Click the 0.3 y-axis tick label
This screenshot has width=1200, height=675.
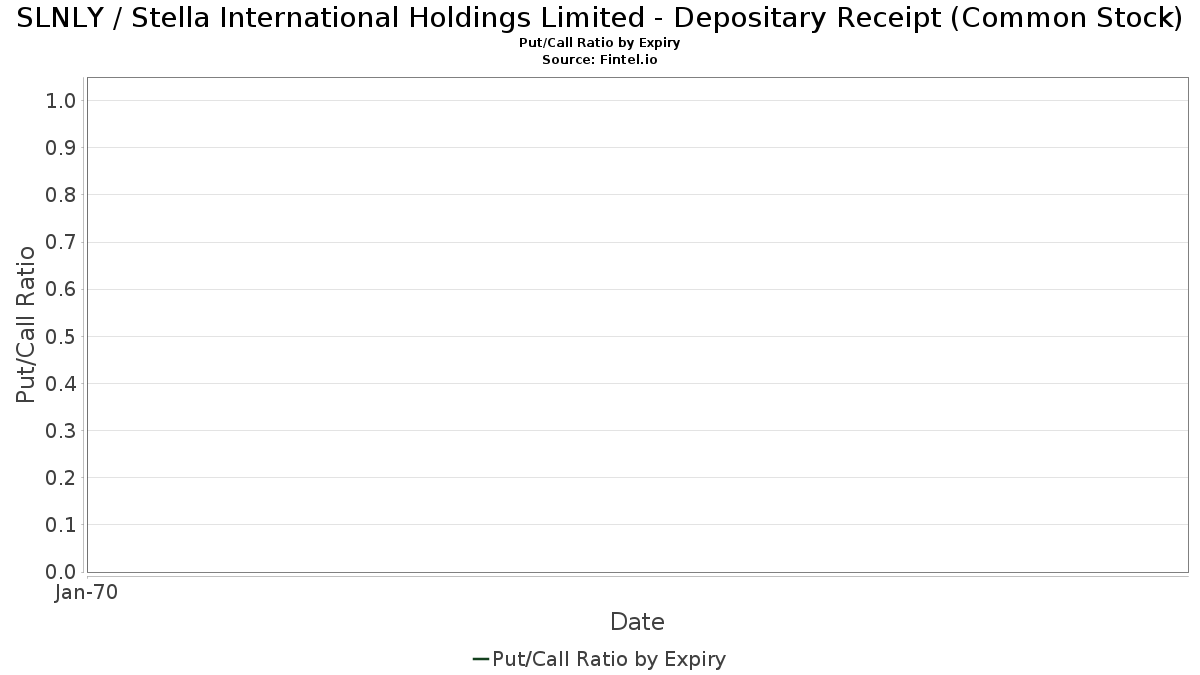click(x=61, y=431)
